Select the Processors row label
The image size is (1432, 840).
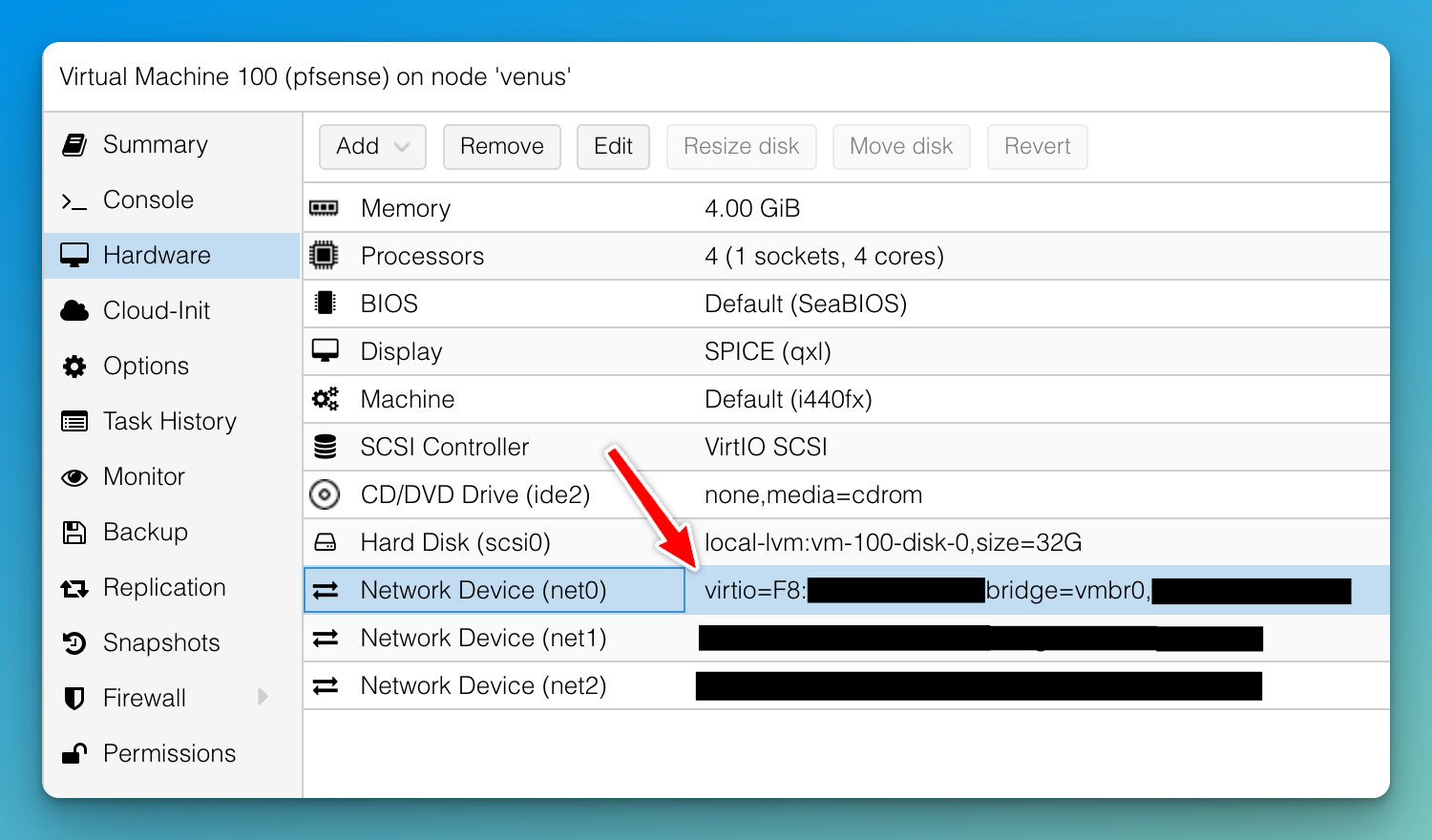click(423, 257)
